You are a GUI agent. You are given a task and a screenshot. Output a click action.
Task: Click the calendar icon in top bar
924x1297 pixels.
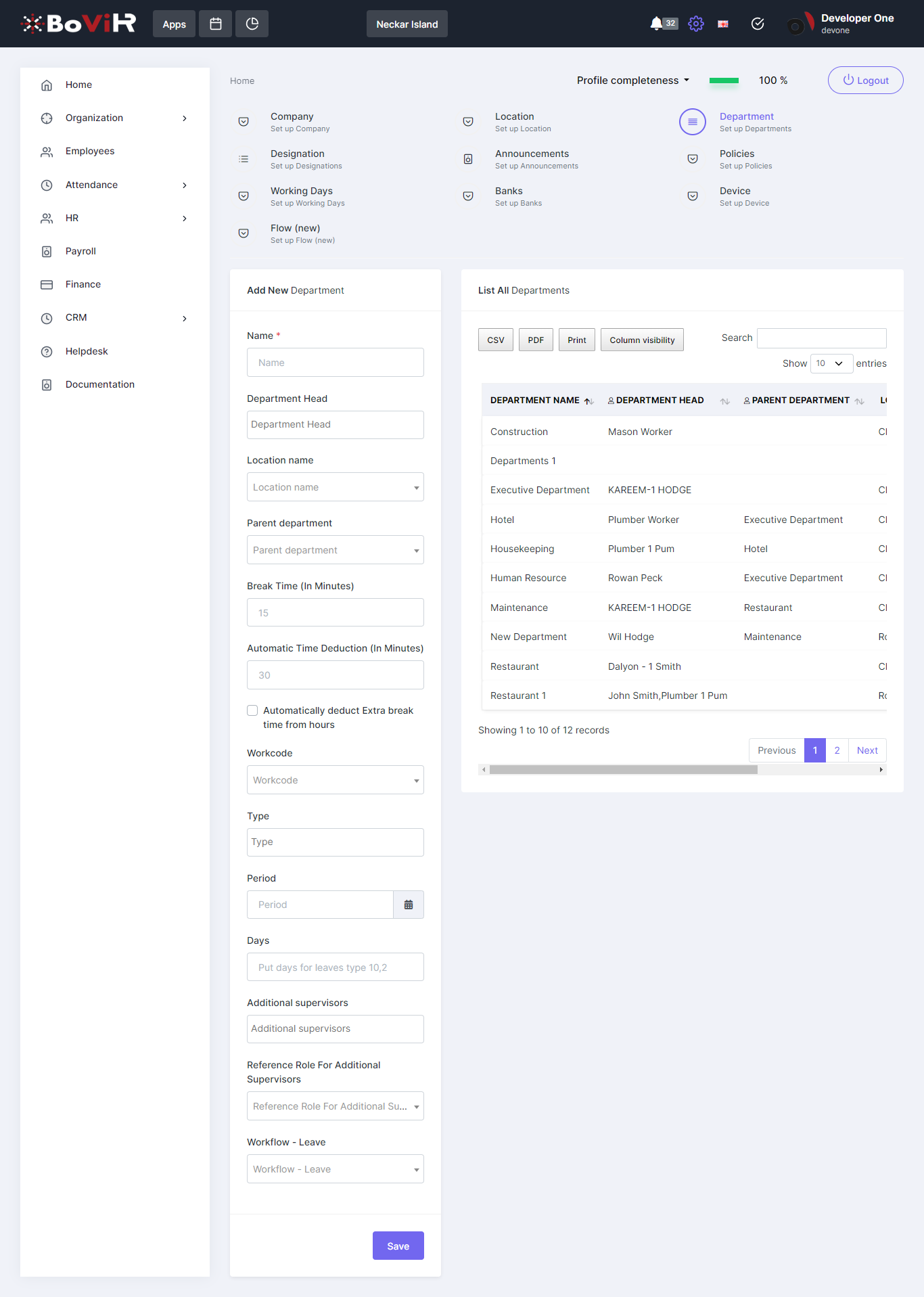[216, 24]
